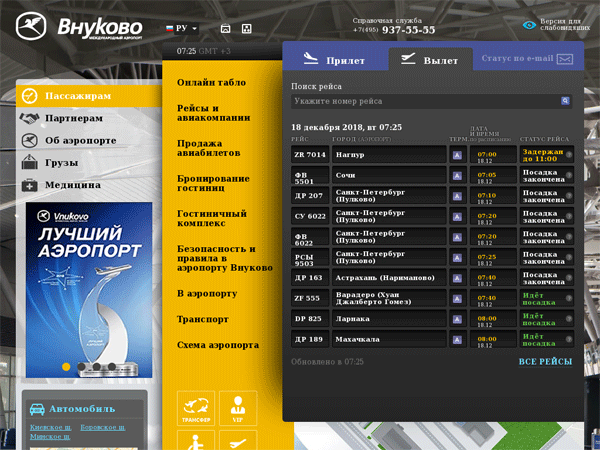Switch to the Прилет arrivals tab
600x450 pixels.
pos(335,60)
